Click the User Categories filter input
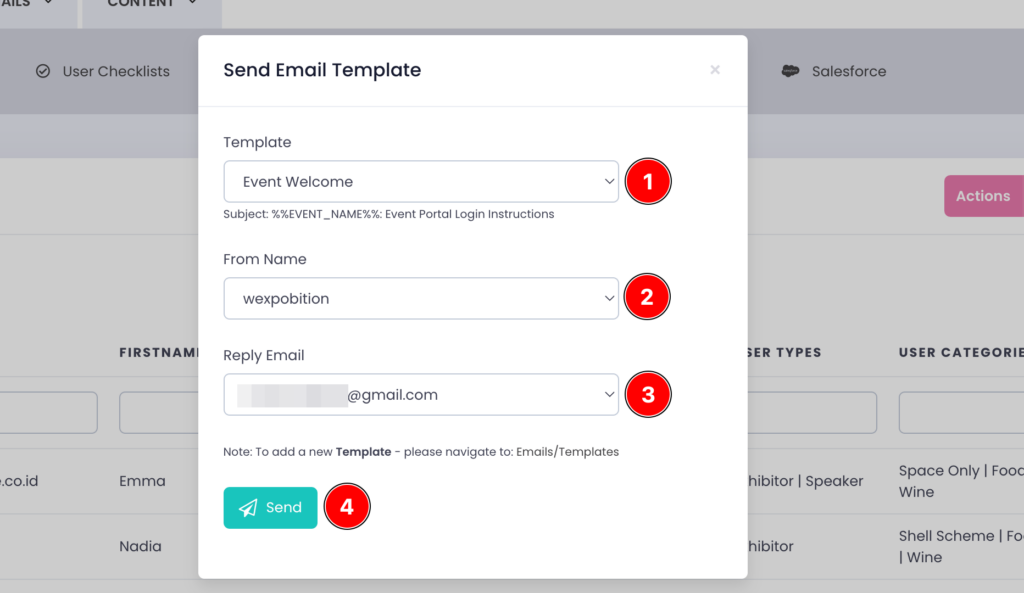This screenshot has height=593, width=1024. click(x=960, y=412)
